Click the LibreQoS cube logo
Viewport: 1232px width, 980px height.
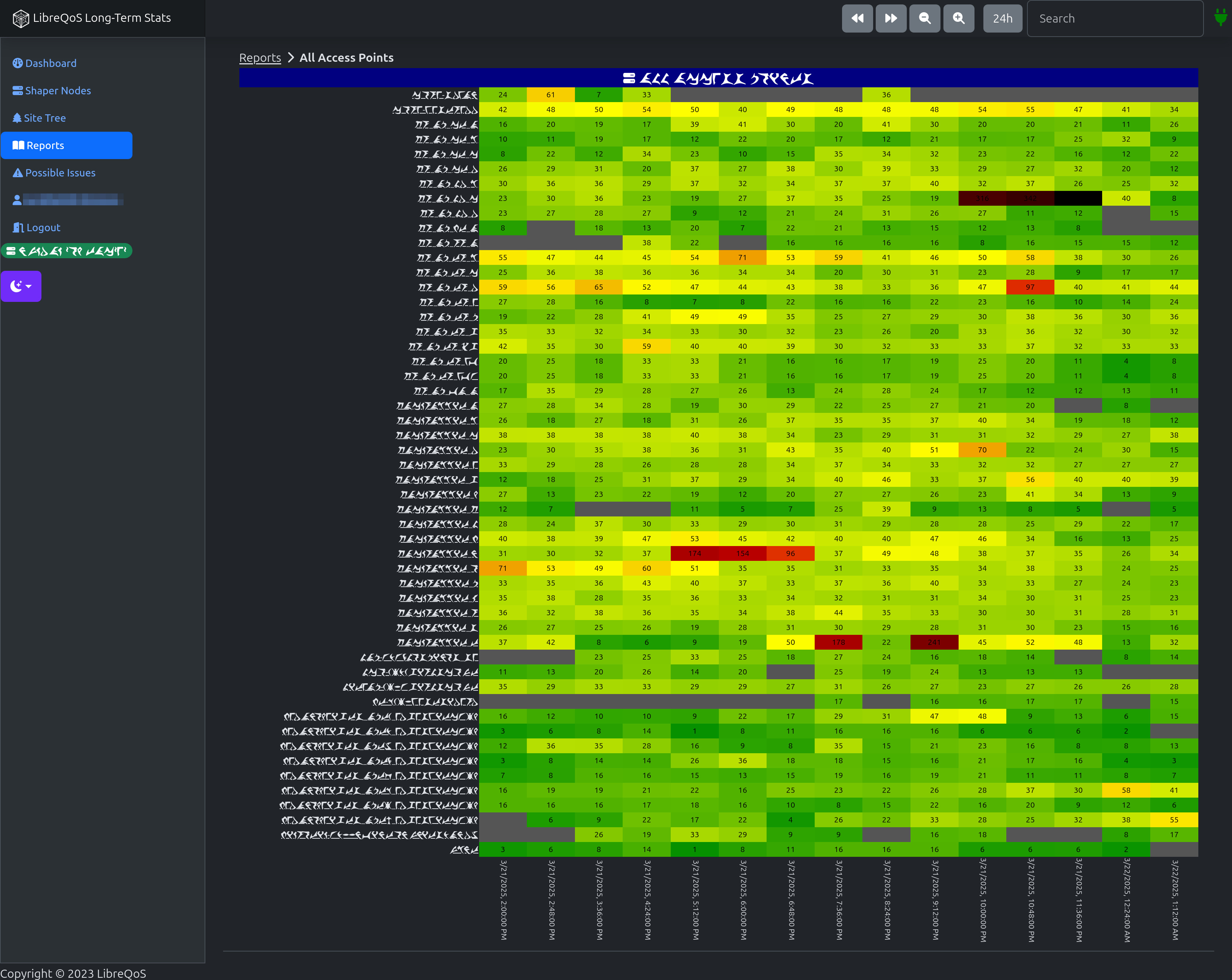(21, 18)
